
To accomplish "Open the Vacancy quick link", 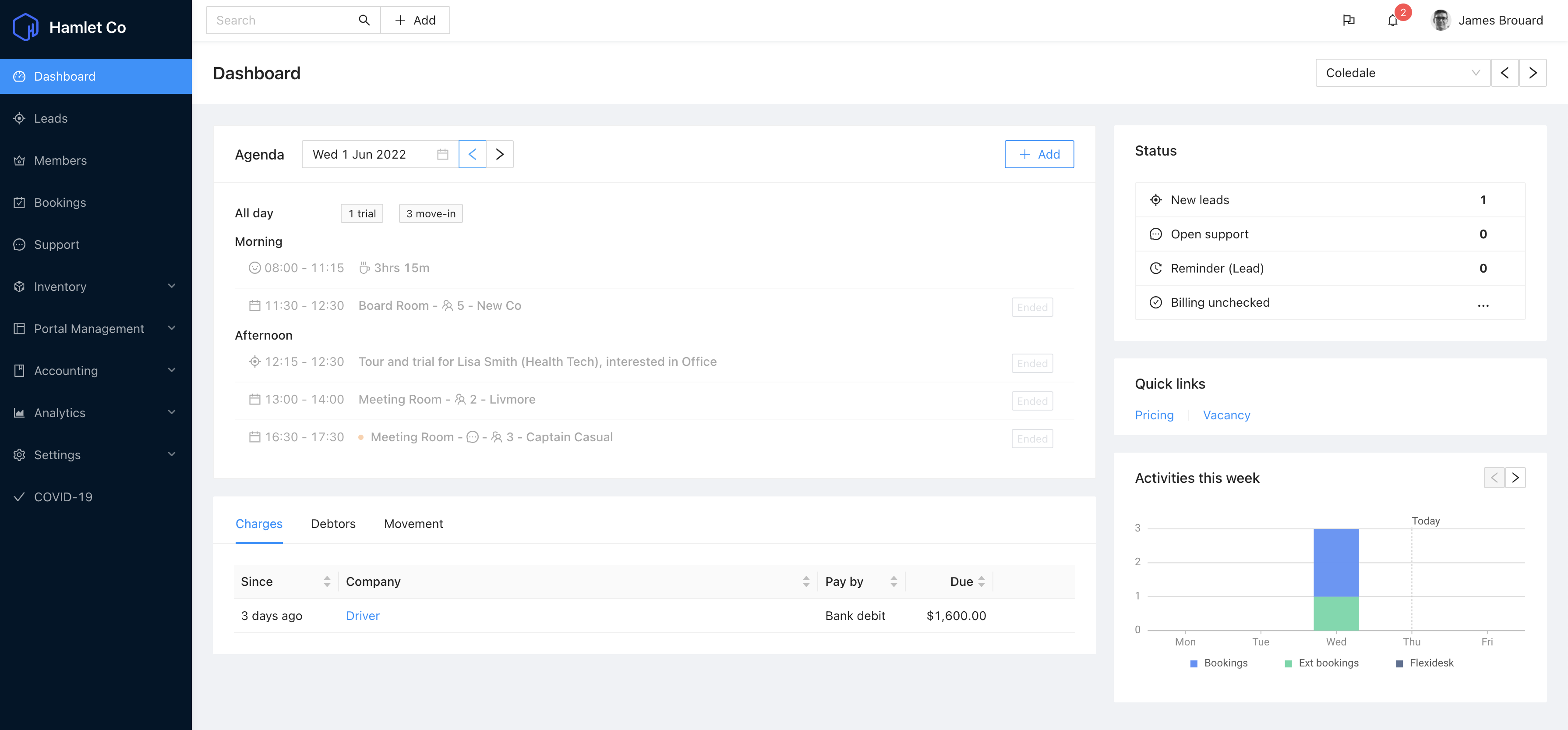I will pyautogui.click(x=1226, y=415).
